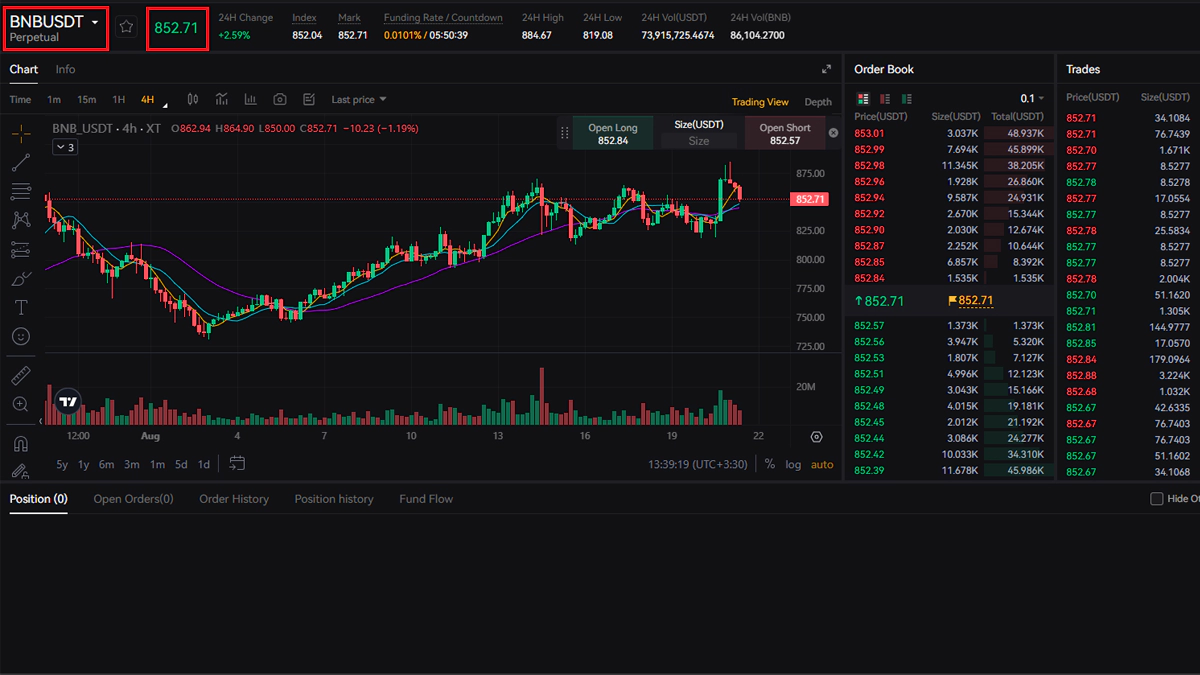Open the go-to-date calendar icon

237,463
